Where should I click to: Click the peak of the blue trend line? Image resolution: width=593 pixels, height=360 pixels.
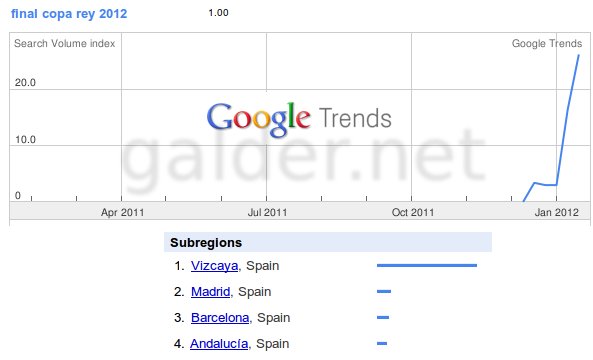click(578, 56)
